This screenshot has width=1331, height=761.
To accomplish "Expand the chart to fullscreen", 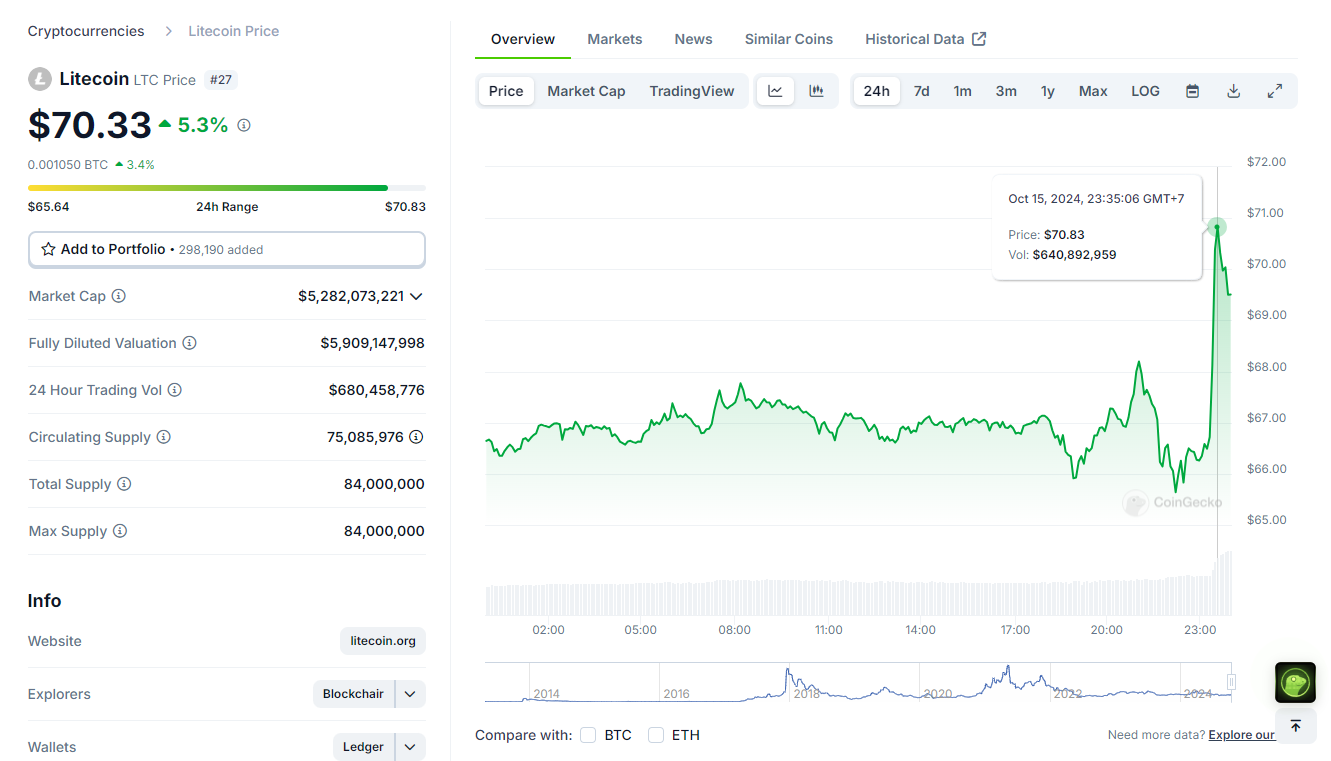I will pos(1274,91).
